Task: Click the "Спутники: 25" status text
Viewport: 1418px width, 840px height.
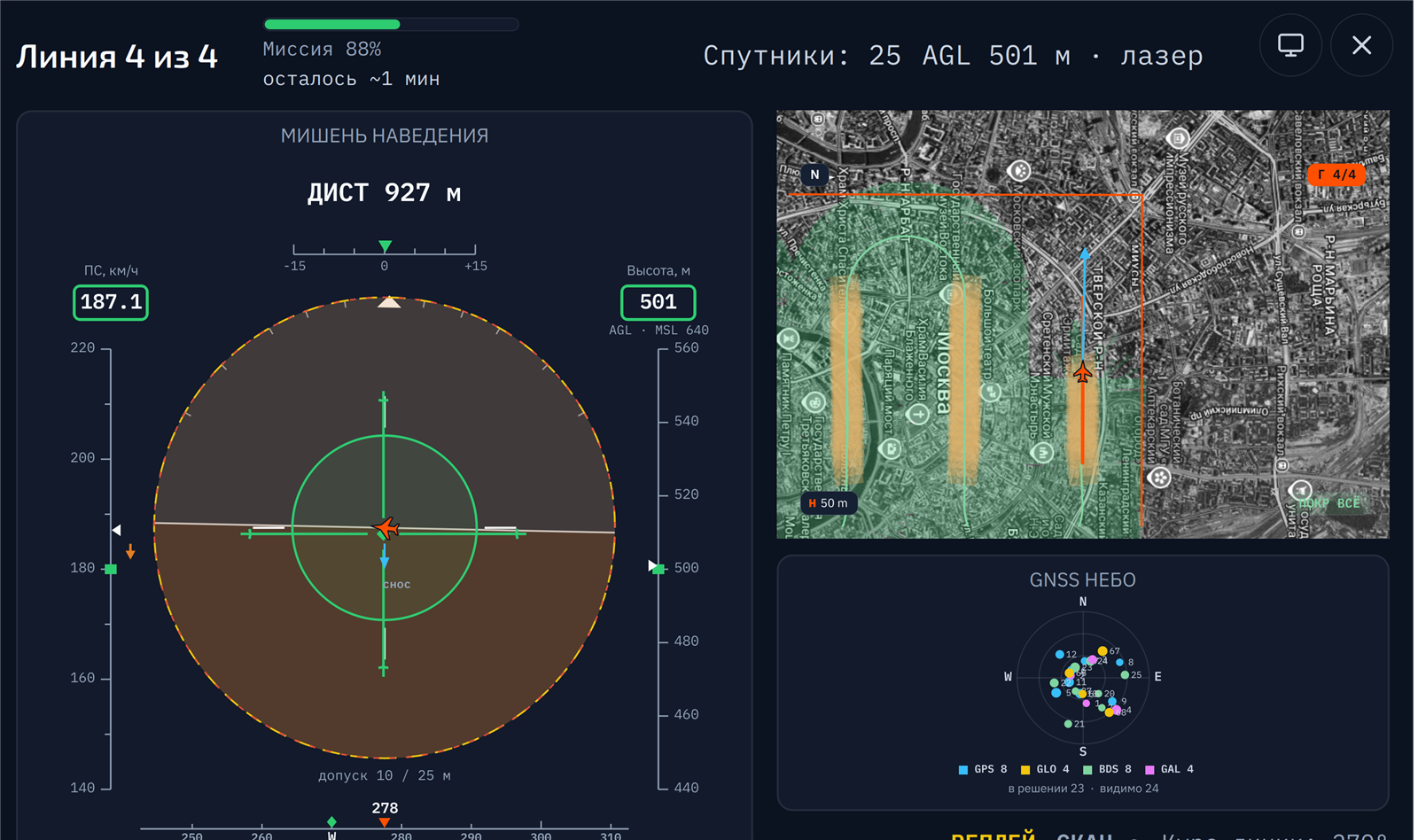Action: [802, 56]
